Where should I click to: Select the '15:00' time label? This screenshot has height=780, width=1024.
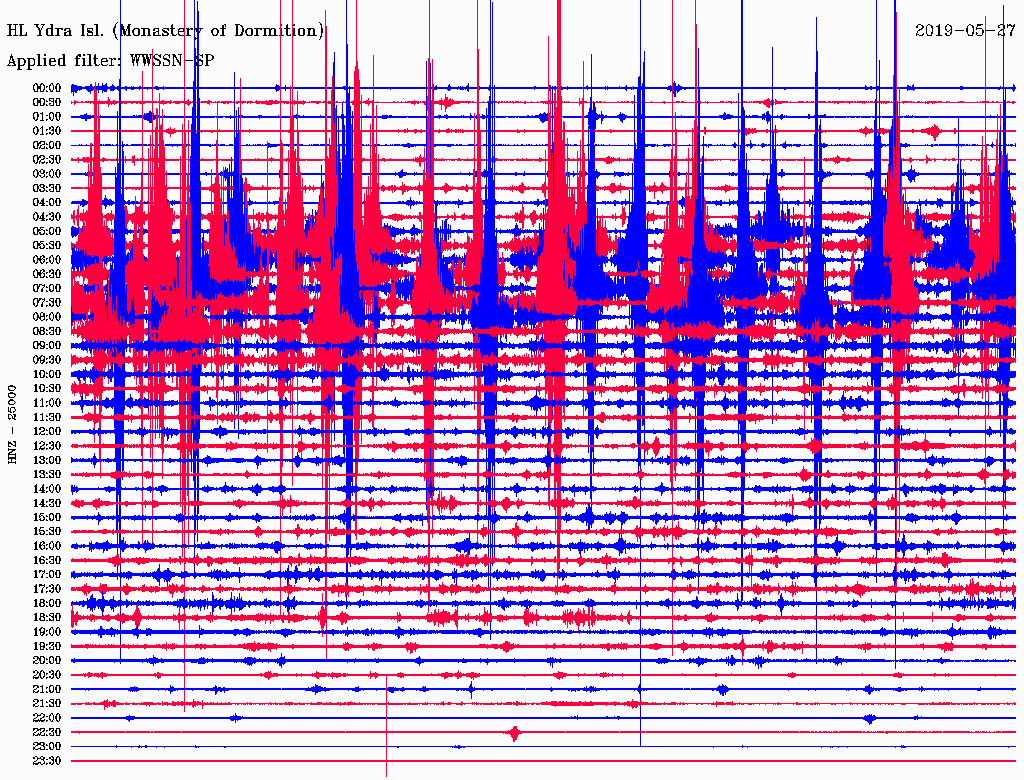[x=47, y=517]
